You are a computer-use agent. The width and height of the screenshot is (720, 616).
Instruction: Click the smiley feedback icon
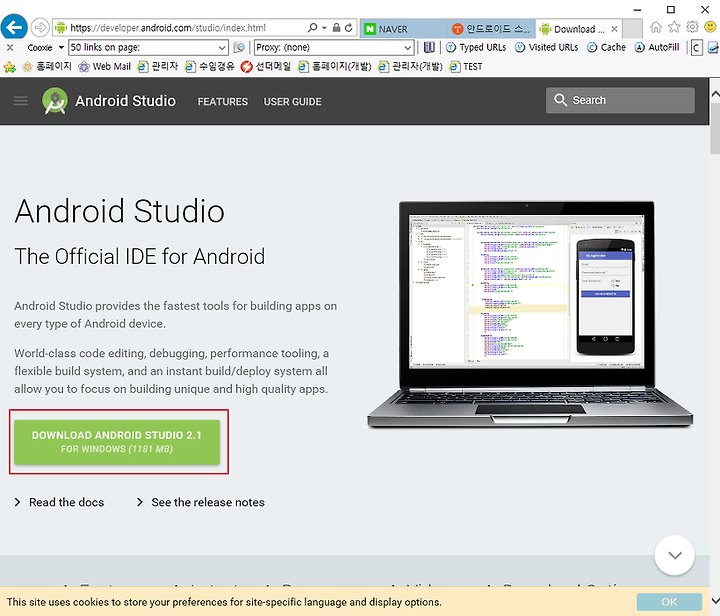(x=711, y=27)
